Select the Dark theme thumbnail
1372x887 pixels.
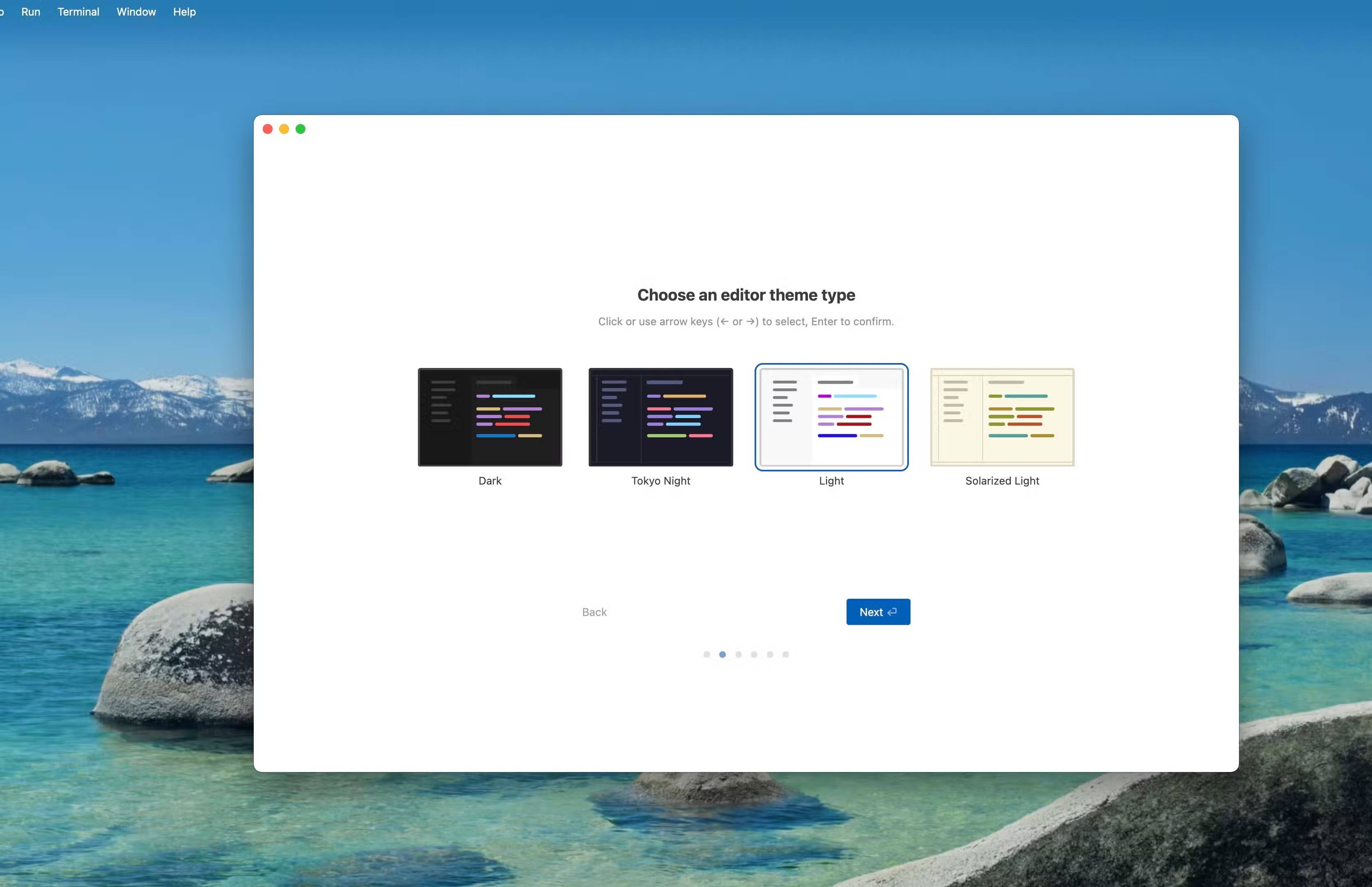pyautogui.click(x=489, y=417)
